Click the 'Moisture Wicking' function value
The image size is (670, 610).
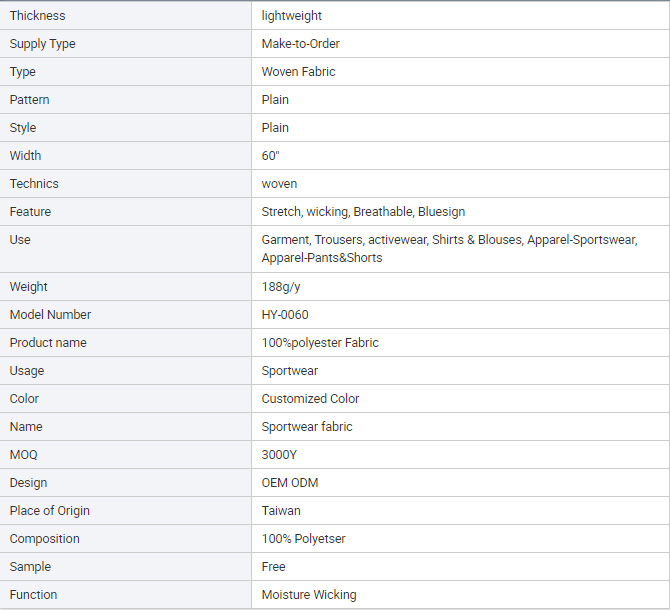pos(309,595)
